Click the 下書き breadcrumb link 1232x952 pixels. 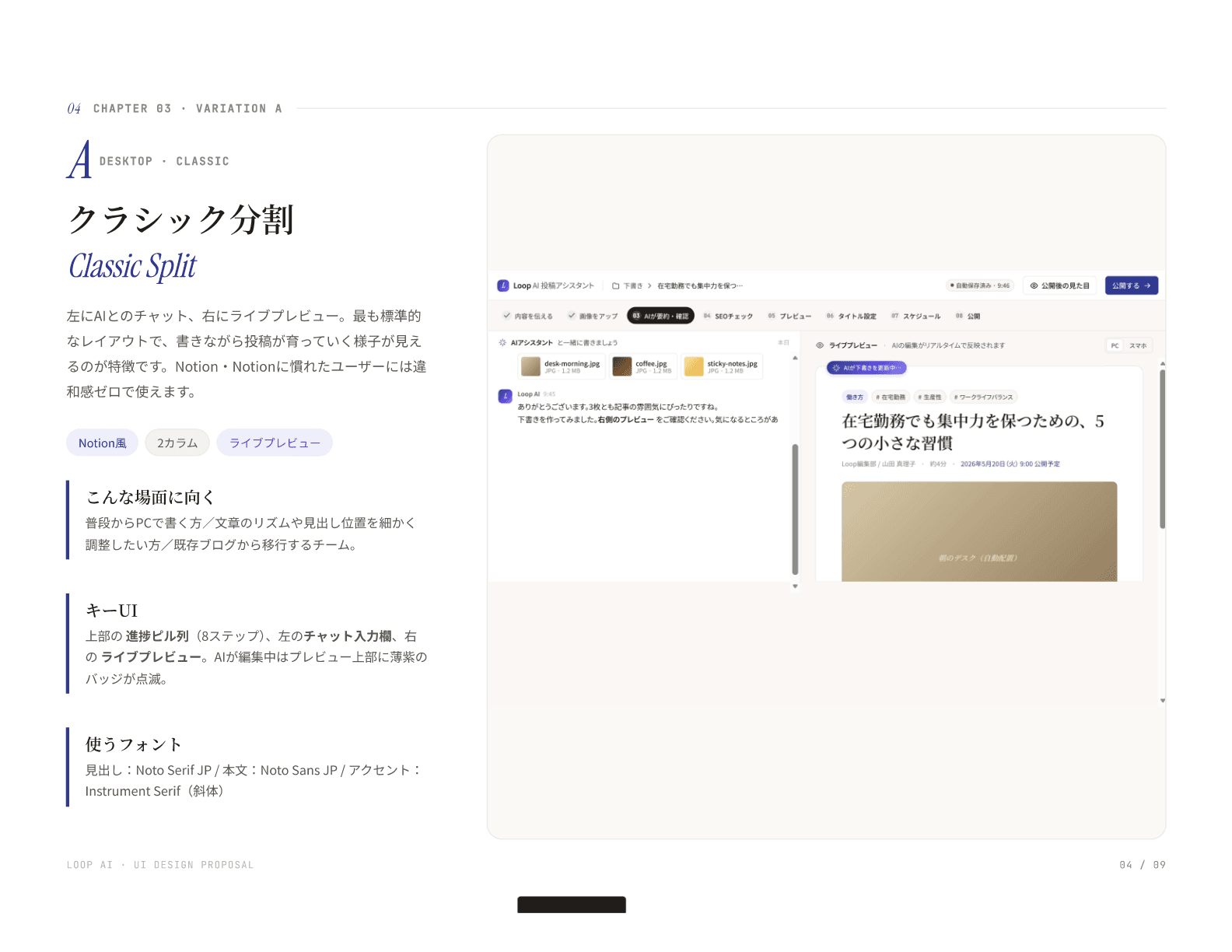tap(633, 285)
